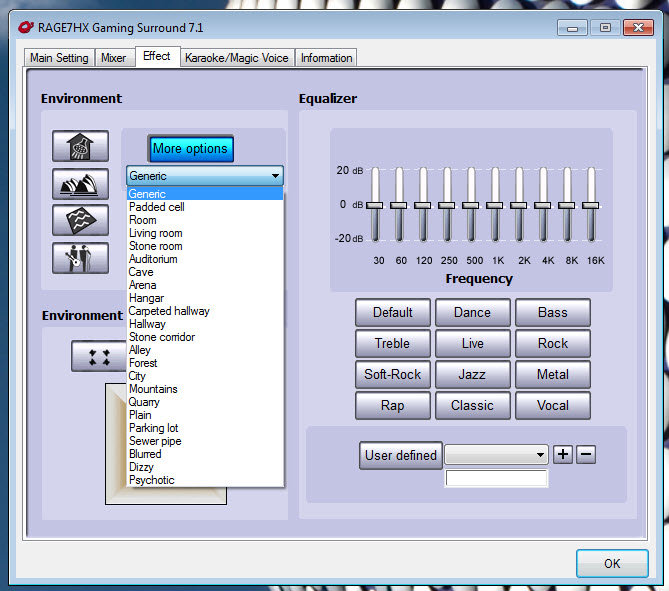
Task: Choose Carpeted hallway environment
Action: [x=205, y=311]
